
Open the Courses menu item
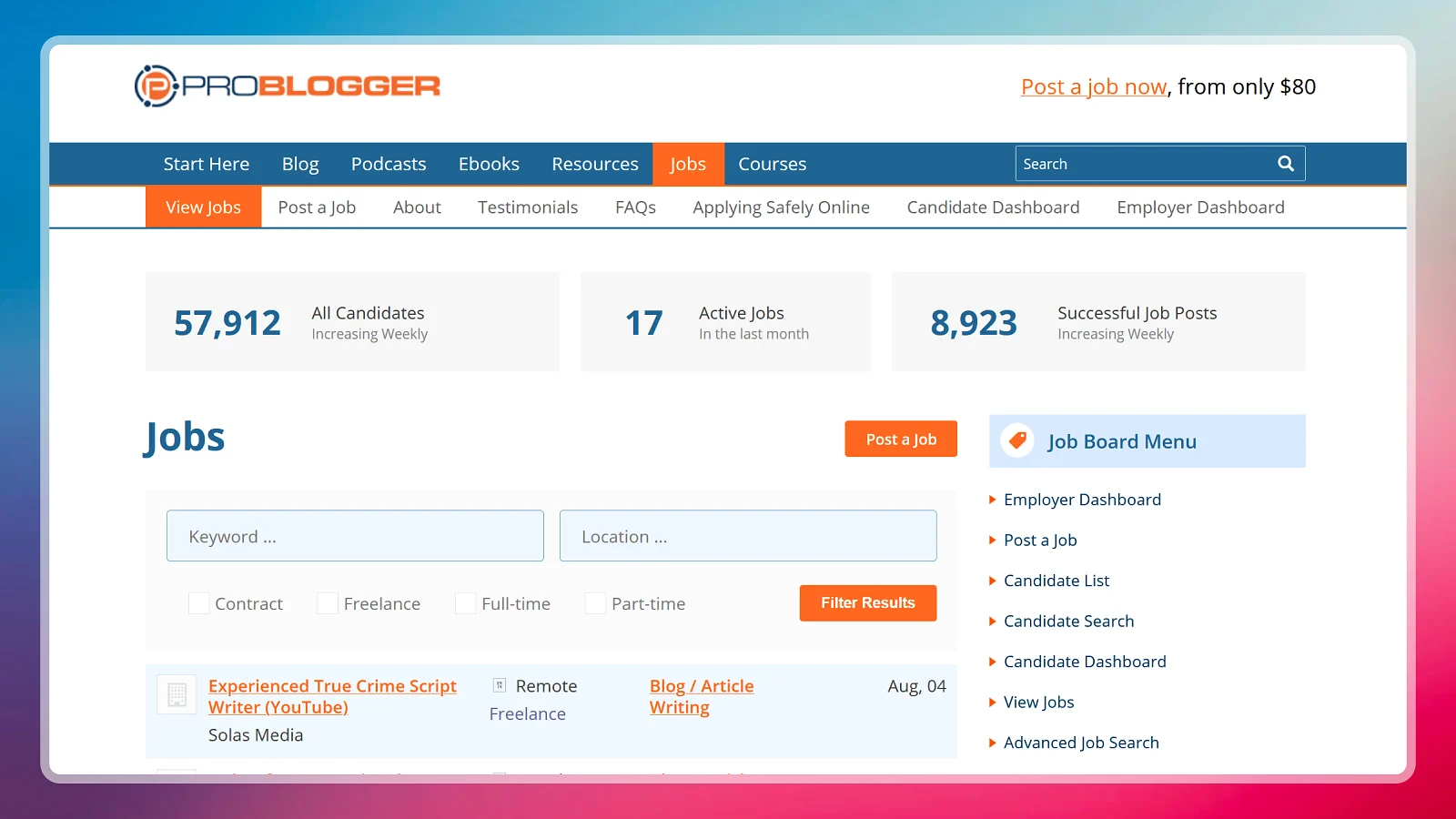[x=773, y=164]
